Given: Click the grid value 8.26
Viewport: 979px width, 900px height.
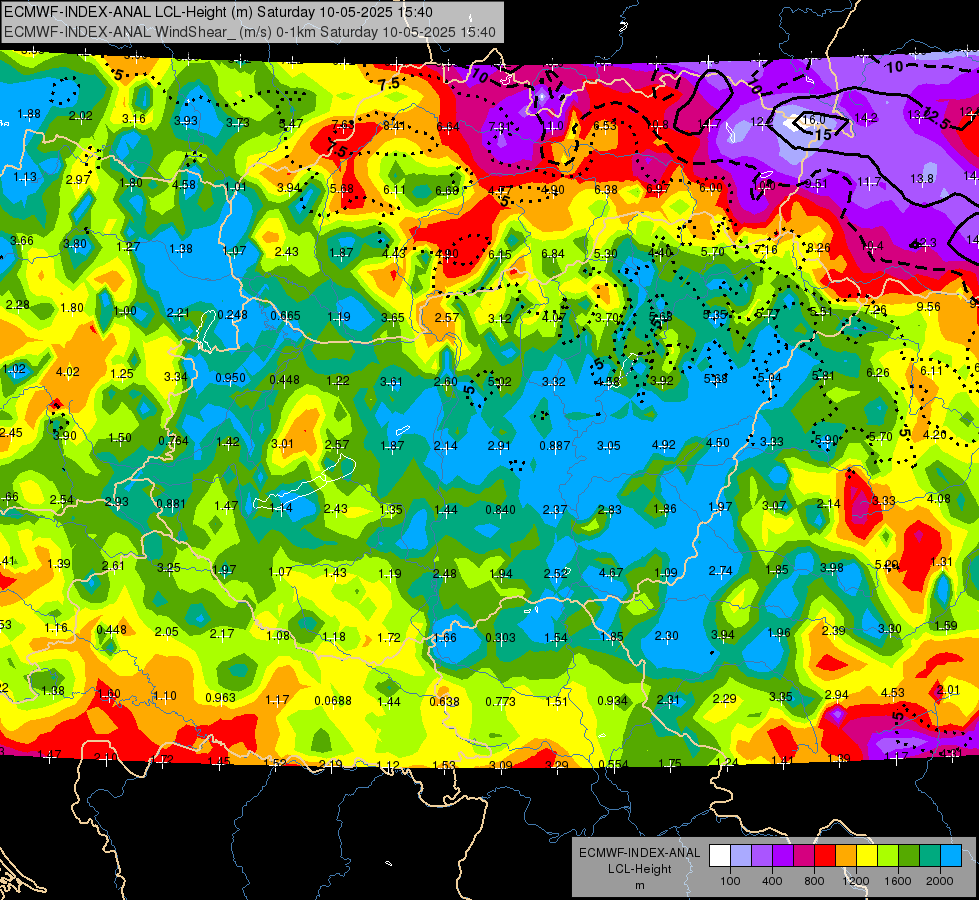Looking at the screenshot, I should click(x=819, y=248).
